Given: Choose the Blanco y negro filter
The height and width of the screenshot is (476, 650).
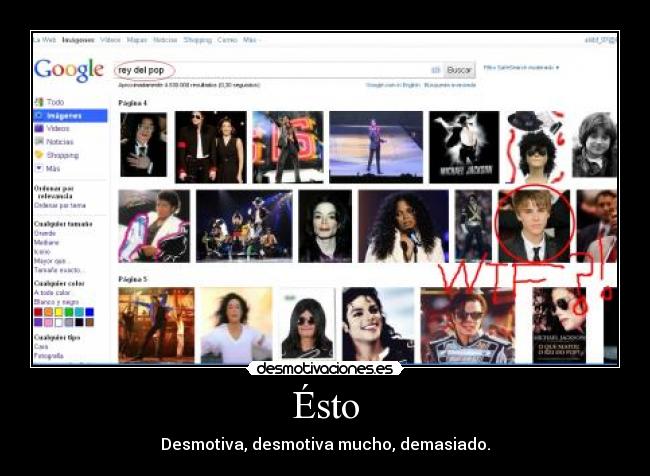Looking at the screenshot, I should point(56,302).
